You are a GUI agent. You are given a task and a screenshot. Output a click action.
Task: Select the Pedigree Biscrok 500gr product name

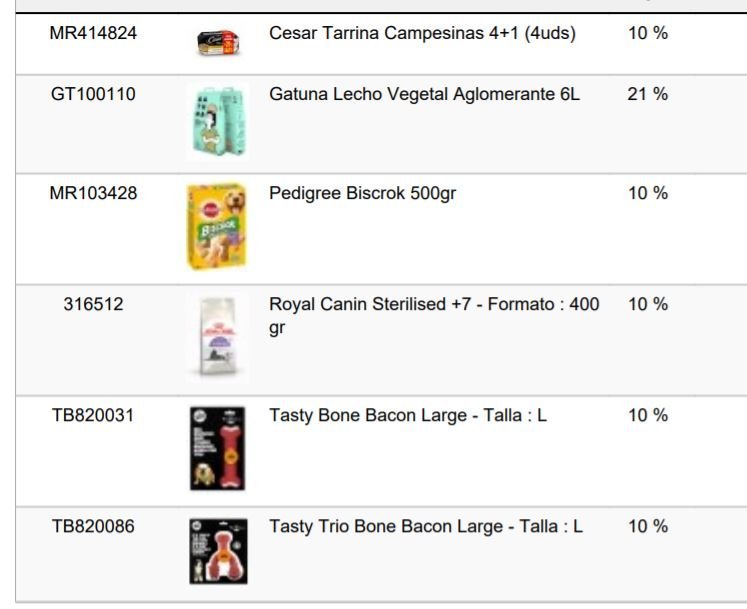click(362, 193)
